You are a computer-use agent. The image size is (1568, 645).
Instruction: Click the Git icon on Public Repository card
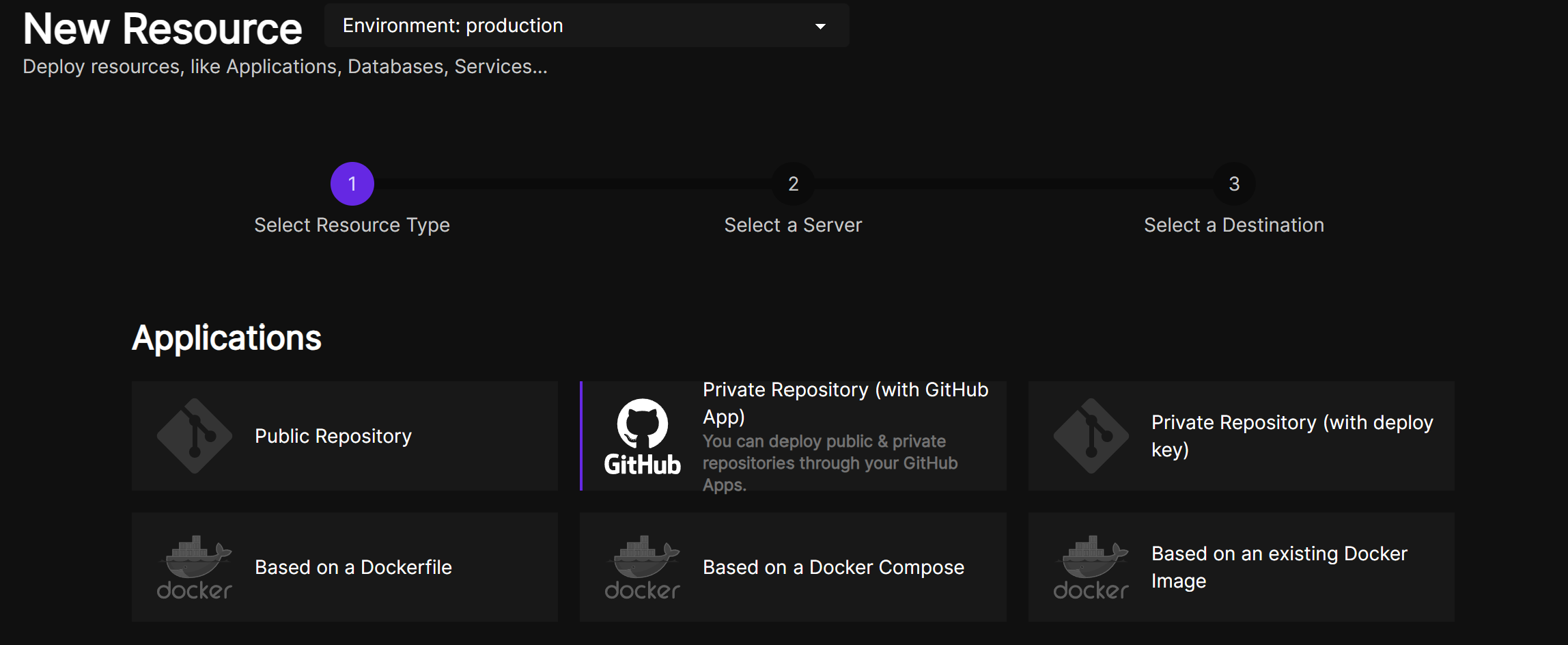coord(194,436)
